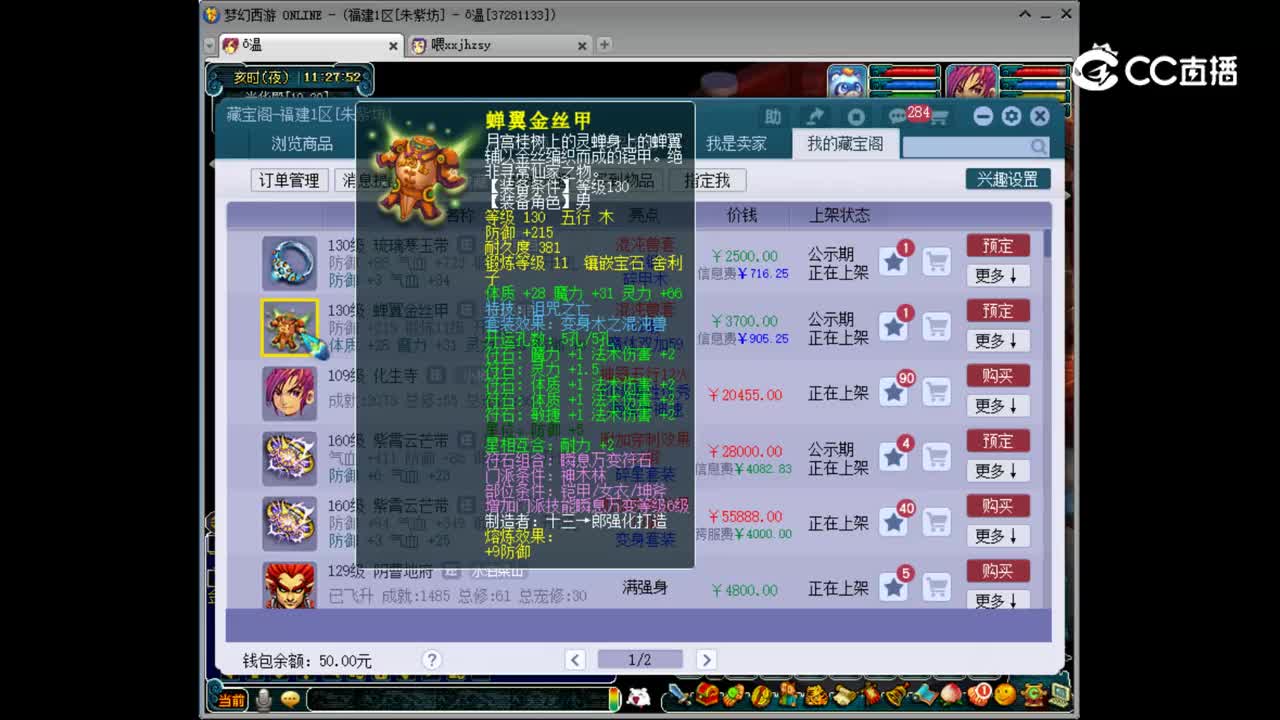This screenshot has width=1280, height=720.
Task: Add a new window tab with plus
Action: (604, 45)
